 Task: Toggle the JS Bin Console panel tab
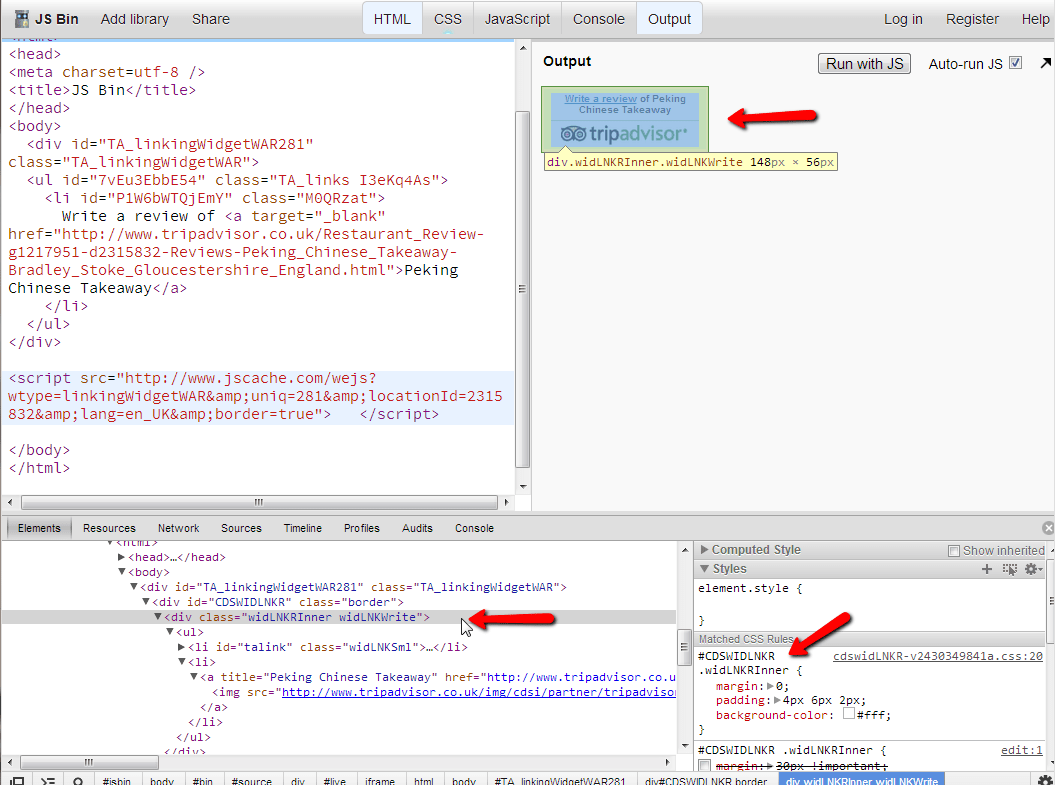[x=599, y=19]
